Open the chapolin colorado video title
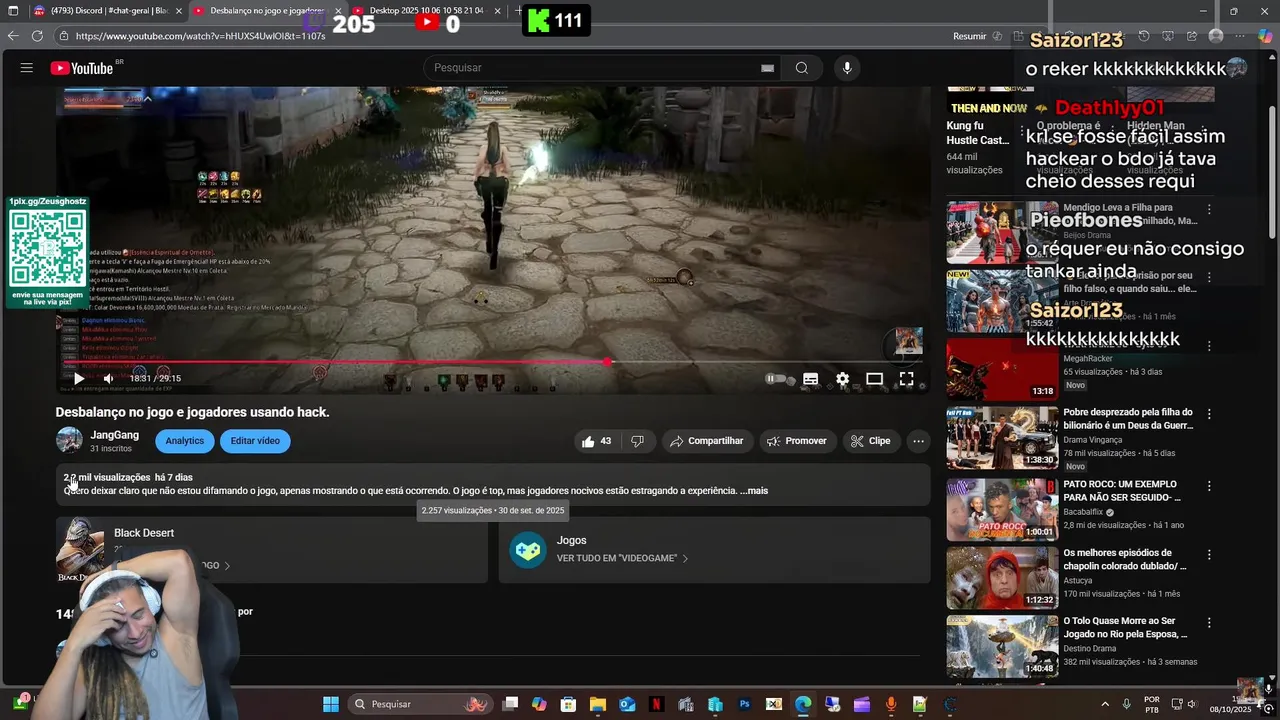 pos(1125,559)
